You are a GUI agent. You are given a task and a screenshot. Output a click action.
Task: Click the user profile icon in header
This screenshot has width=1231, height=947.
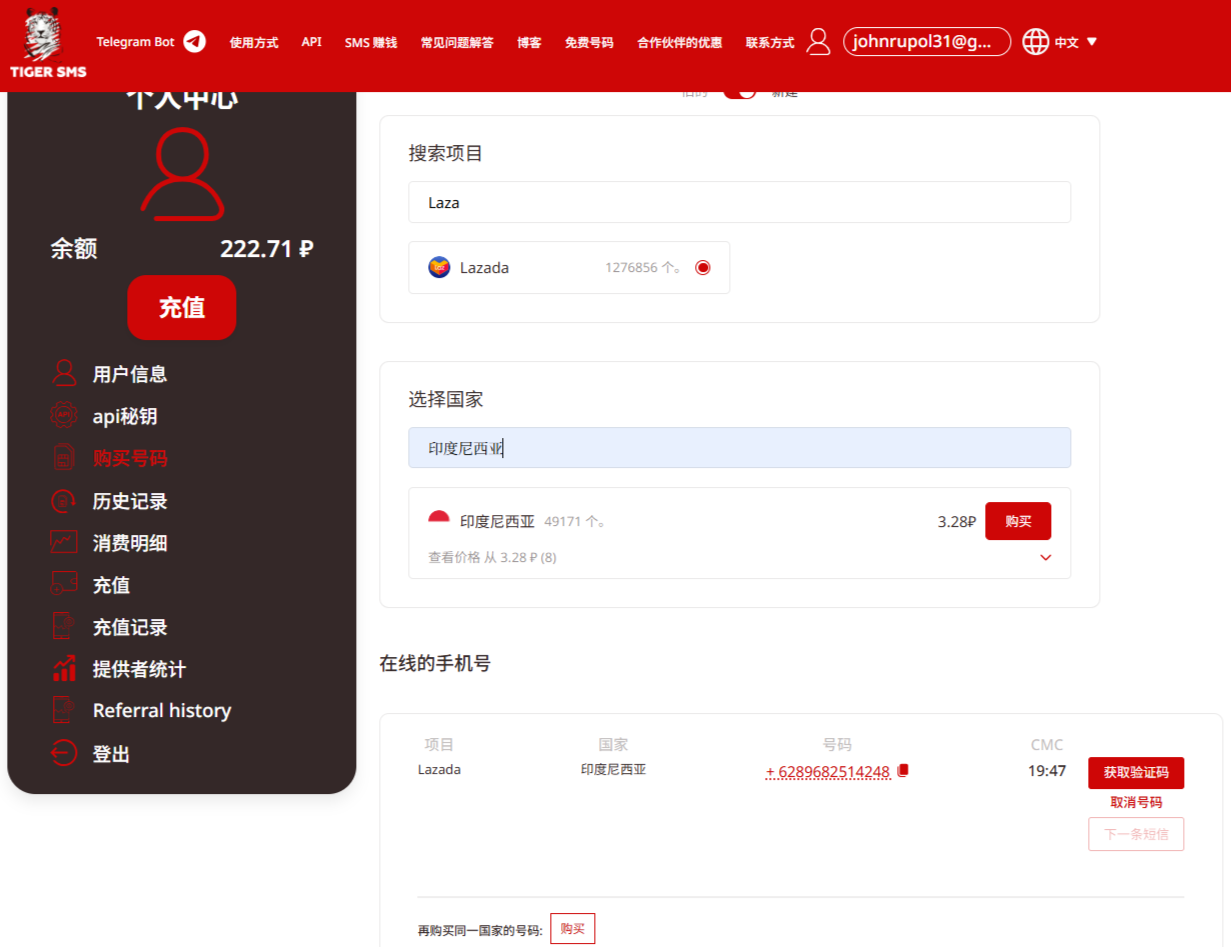click(819, 42)
